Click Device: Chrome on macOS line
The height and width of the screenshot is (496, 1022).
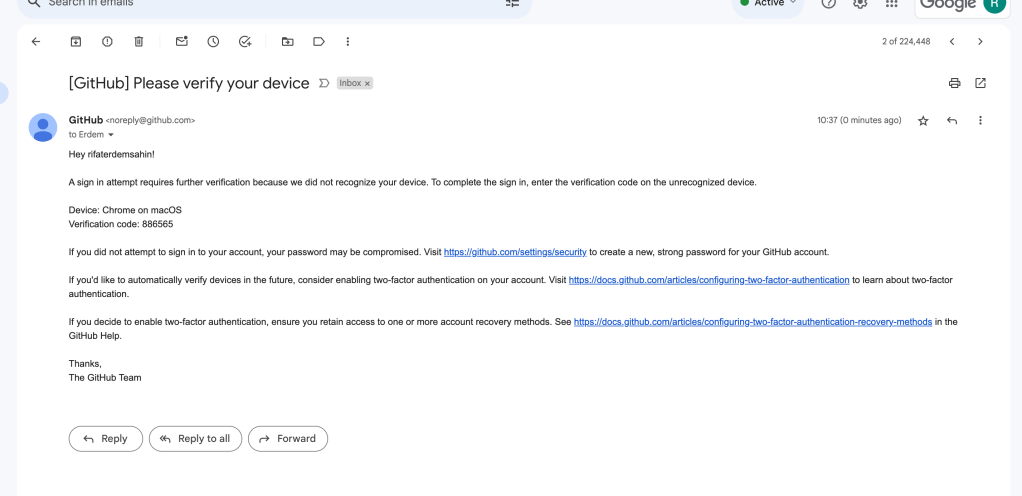125,211
